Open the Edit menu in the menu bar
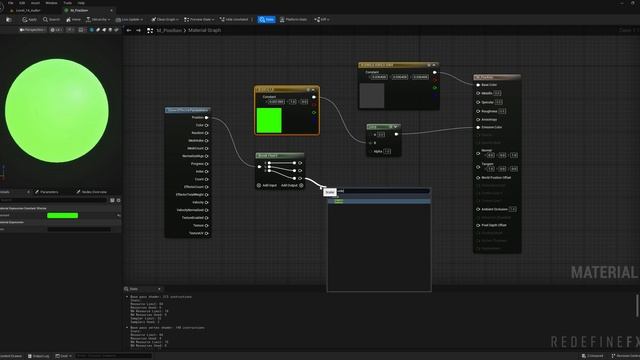640x360 pixels. tap(22, 3)
